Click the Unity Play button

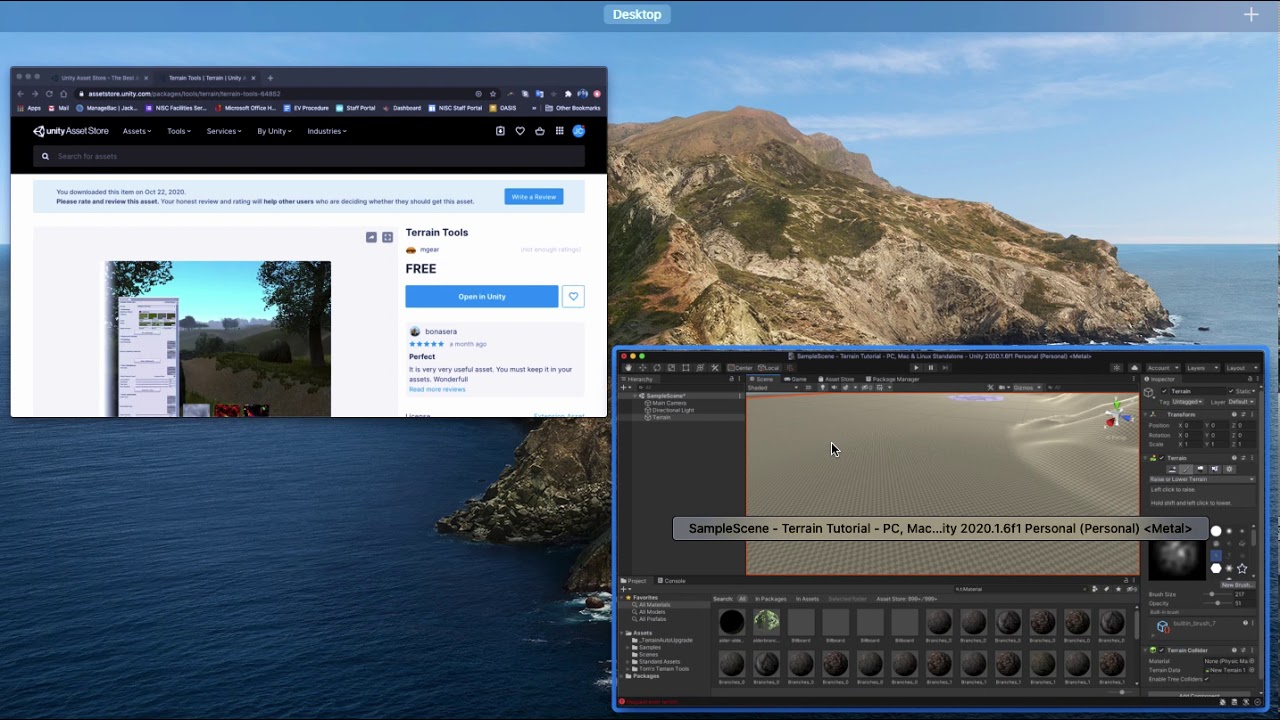pos(916,368)
